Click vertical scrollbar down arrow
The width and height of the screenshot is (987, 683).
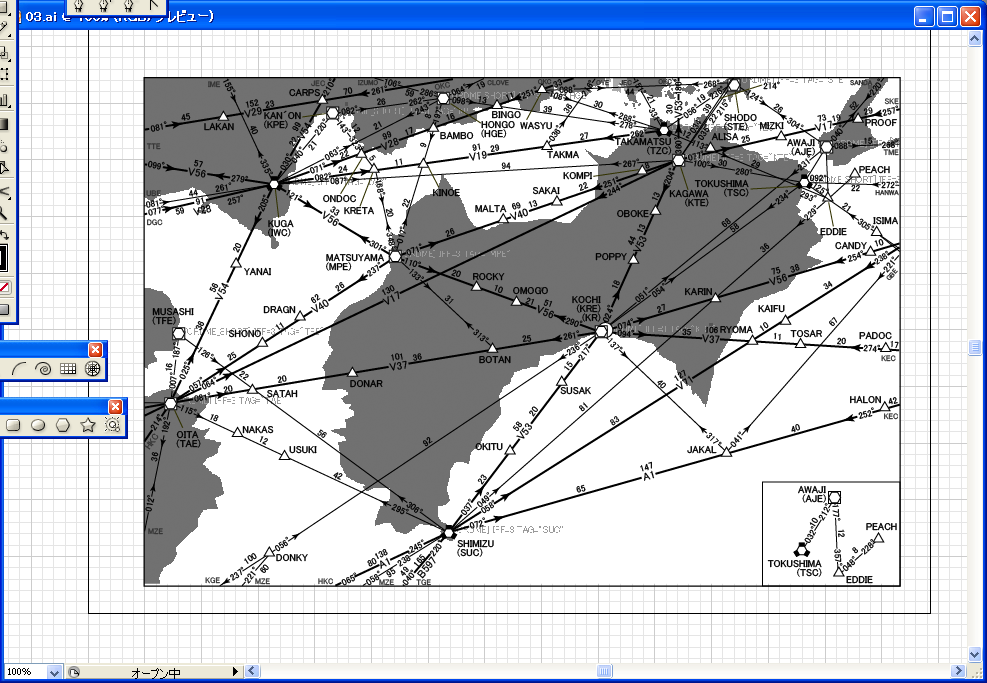tap(974, 655)
